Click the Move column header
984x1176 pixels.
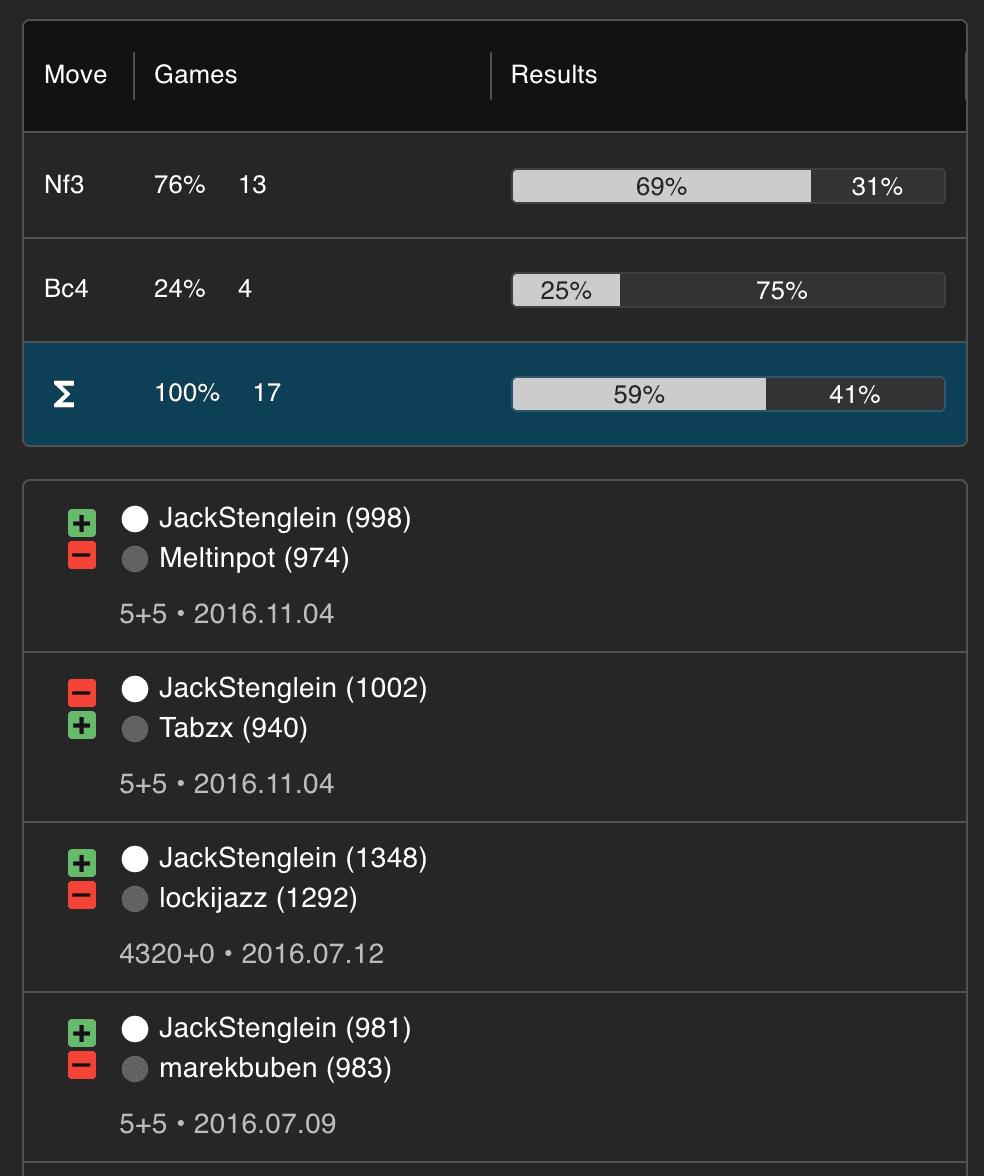(x=76, y=75)
